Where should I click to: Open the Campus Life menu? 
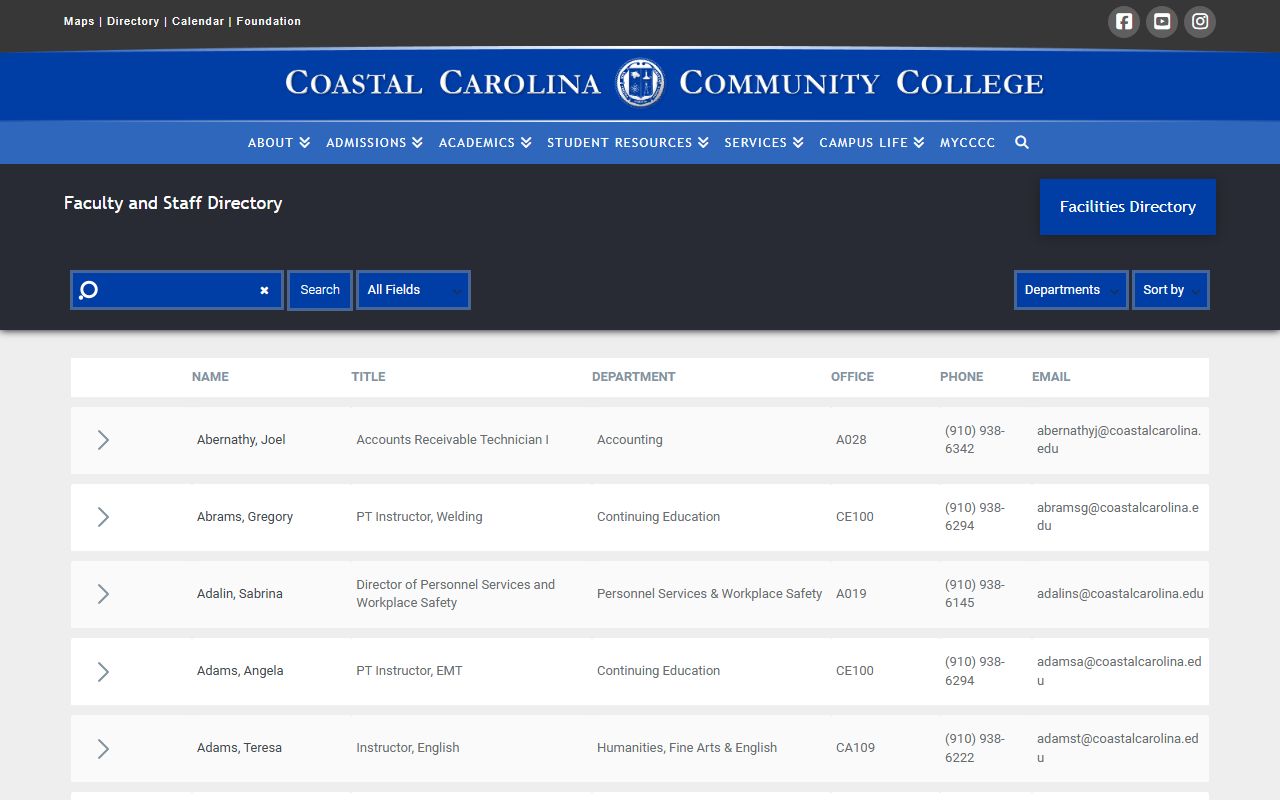(x=872, y=142)
